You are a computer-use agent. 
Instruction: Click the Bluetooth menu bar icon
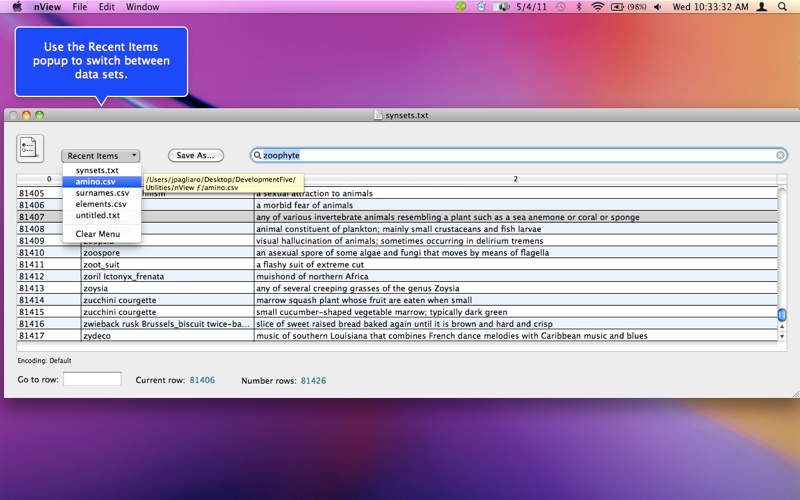click(579, 7)
